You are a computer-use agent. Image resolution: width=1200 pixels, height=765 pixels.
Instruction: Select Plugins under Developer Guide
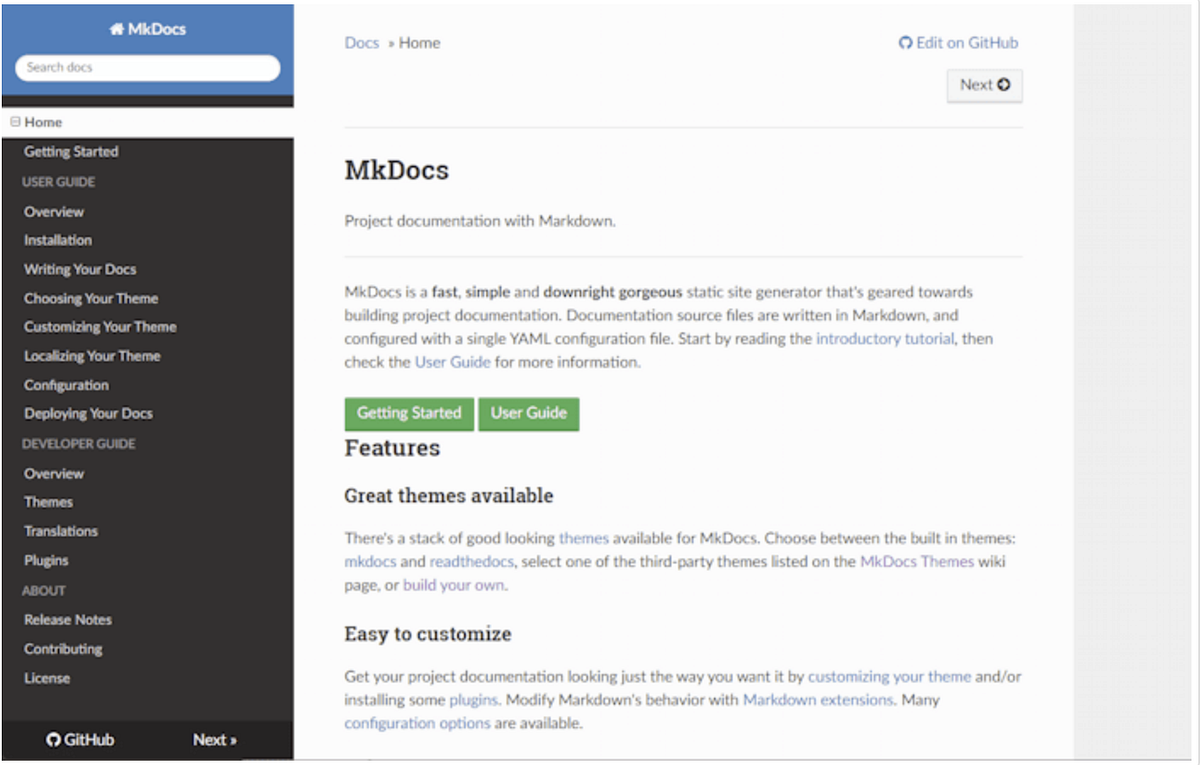[x=46, y=560]
